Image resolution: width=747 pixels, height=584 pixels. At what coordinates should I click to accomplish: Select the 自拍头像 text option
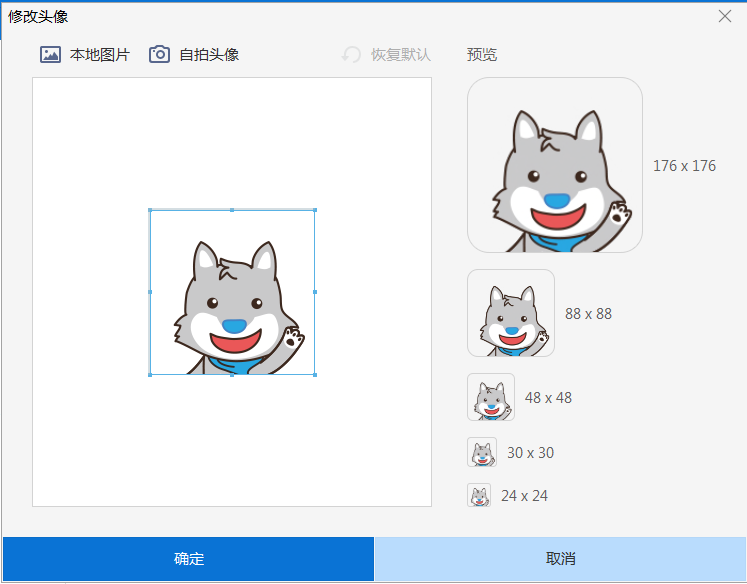[209, 55]
